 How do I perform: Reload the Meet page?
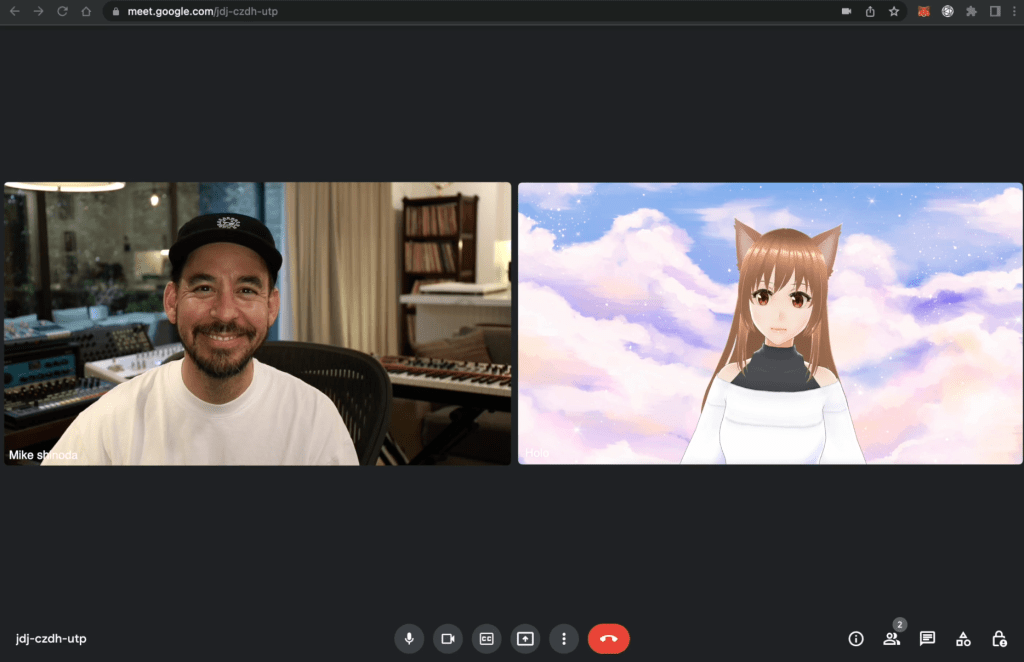pyautogui.click(x=62, y=11)
